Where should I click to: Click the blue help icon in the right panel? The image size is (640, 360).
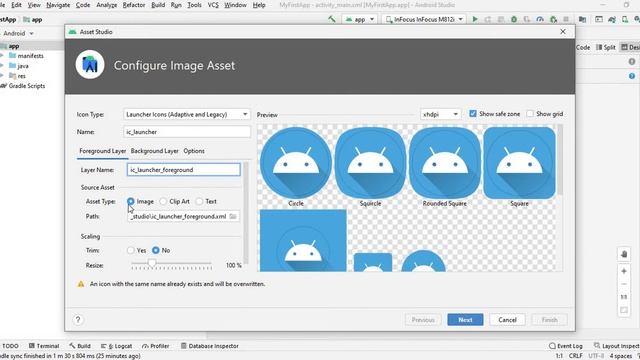pos(632,76)
